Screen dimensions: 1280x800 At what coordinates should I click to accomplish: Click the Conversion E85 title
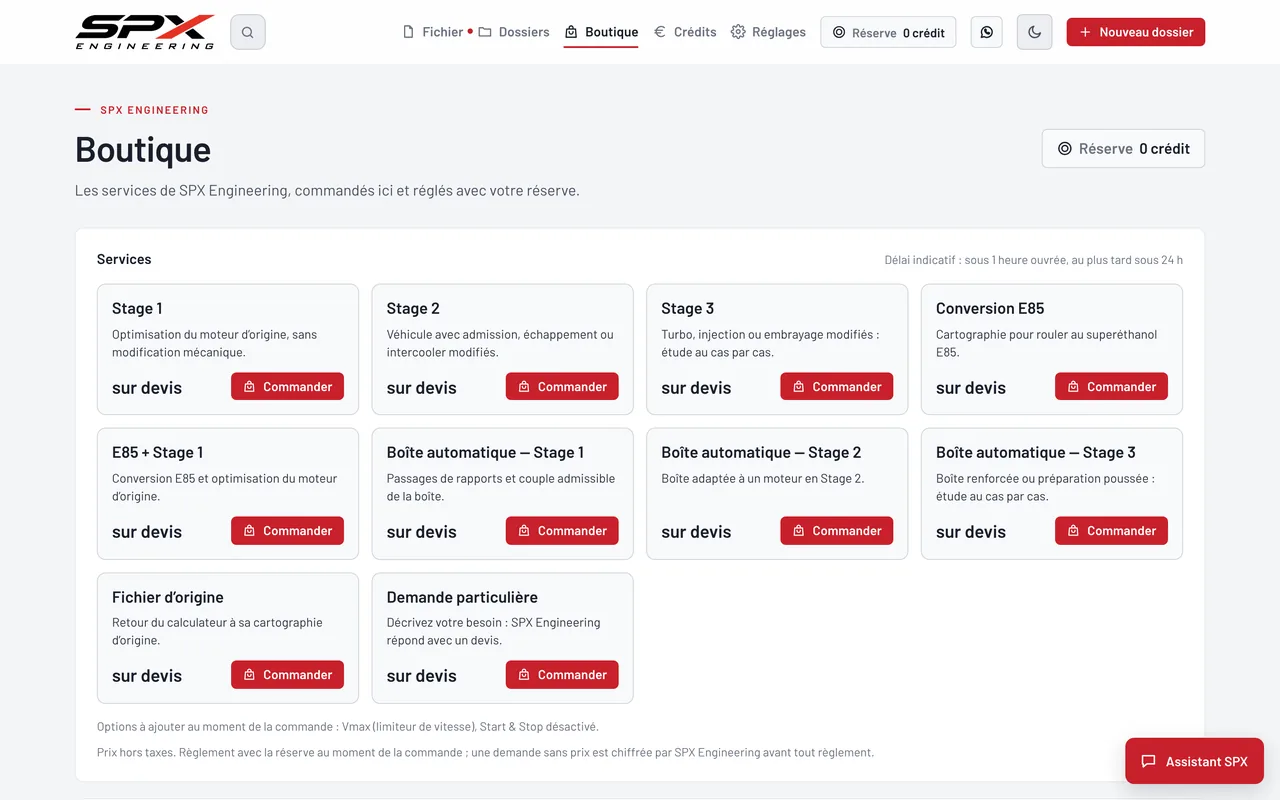coord(990,309)
